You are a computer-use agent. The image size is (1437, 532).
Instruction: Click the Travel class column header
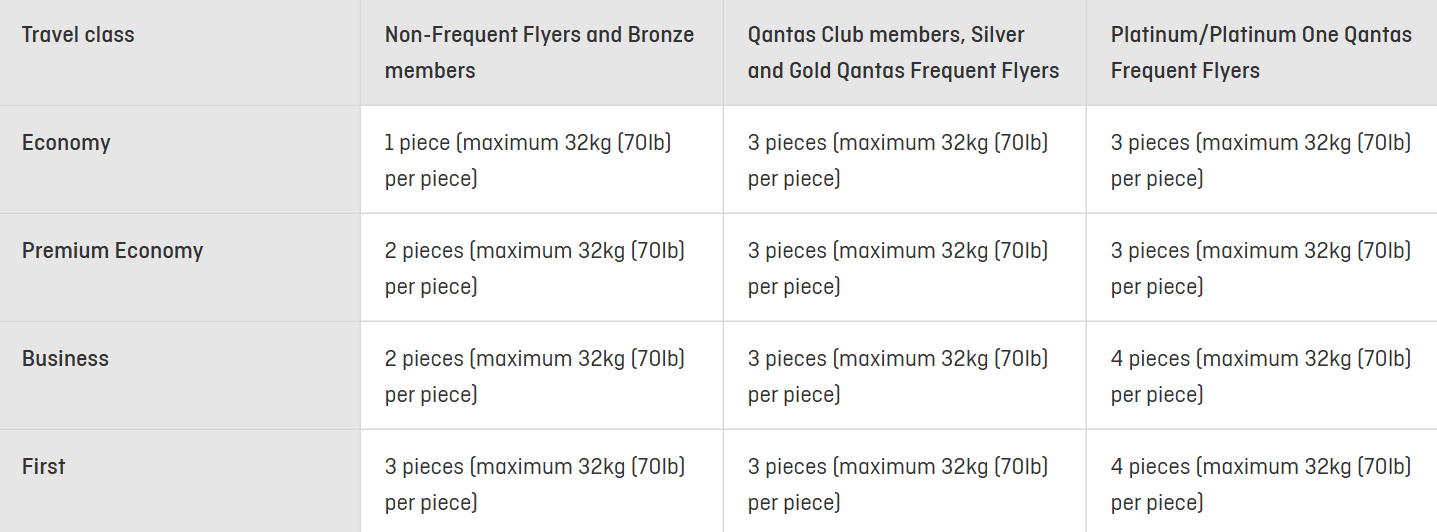pyautogui.click(x=78, y=34)
